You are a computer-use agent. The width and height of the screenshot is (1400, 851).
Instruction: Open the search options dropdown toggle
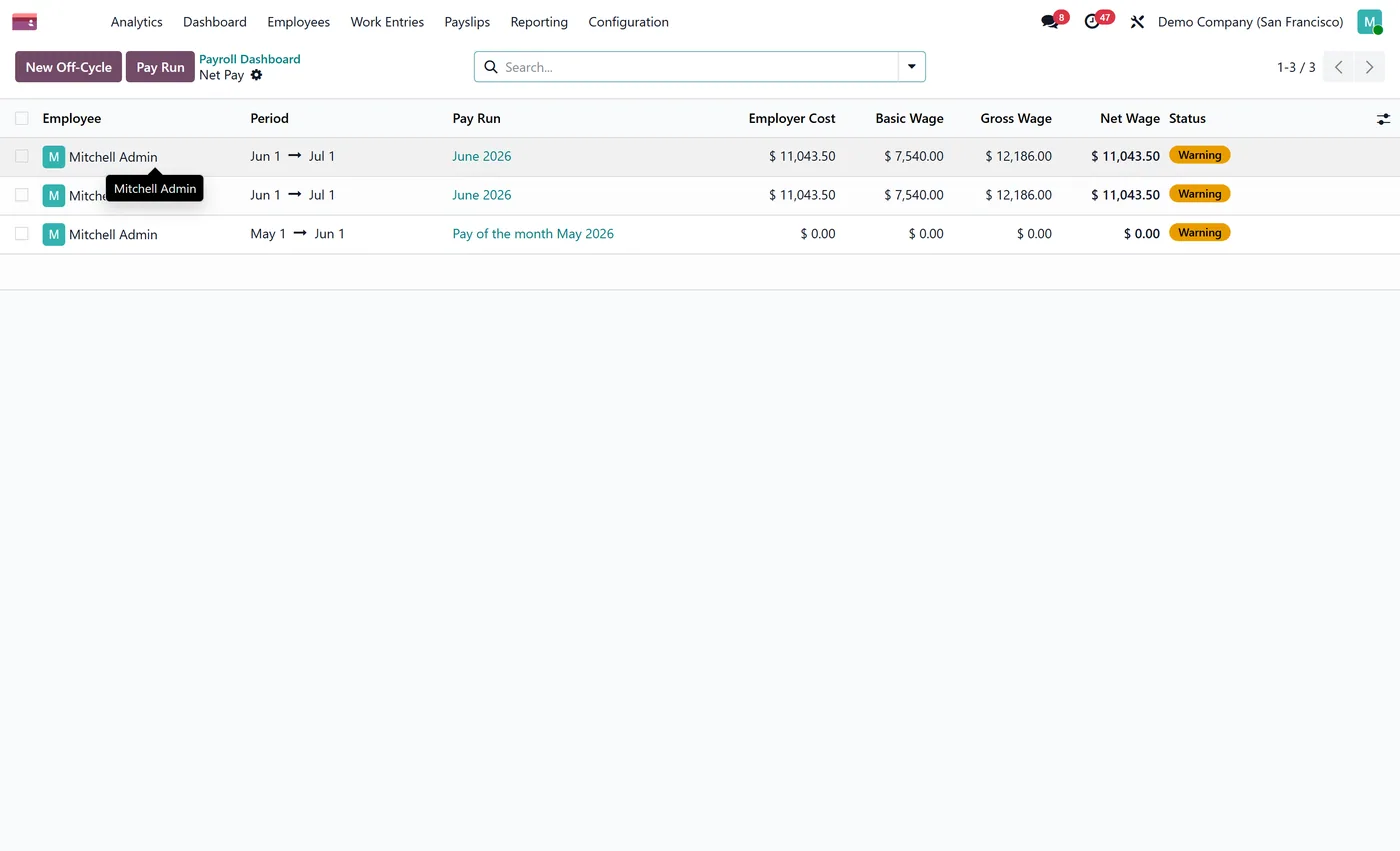(x=912, y=67)
